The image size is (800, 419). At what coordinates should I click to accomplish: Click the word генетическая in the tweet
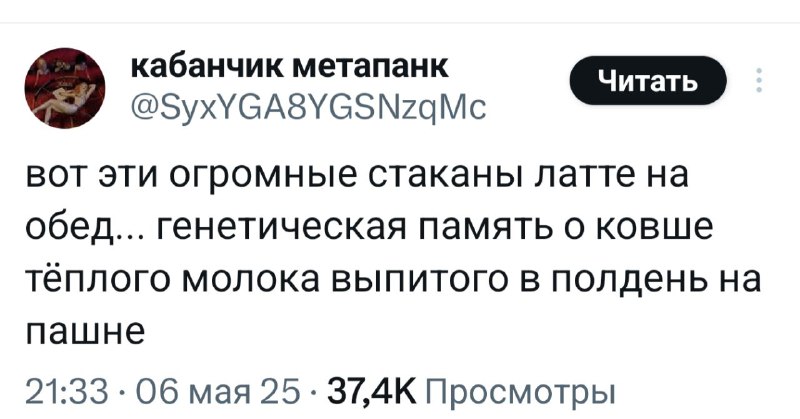281,228
